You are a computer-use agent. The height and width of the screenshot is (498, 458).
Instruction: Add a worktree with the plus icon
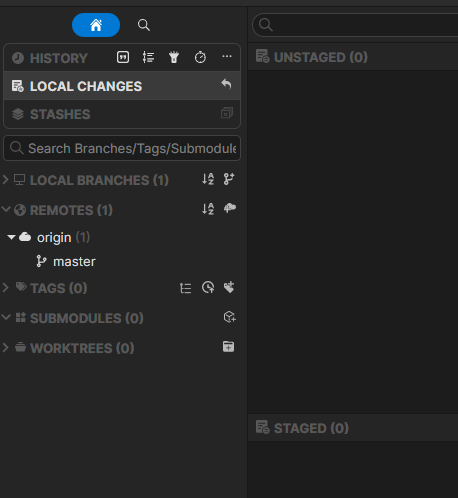coord(228,347)
